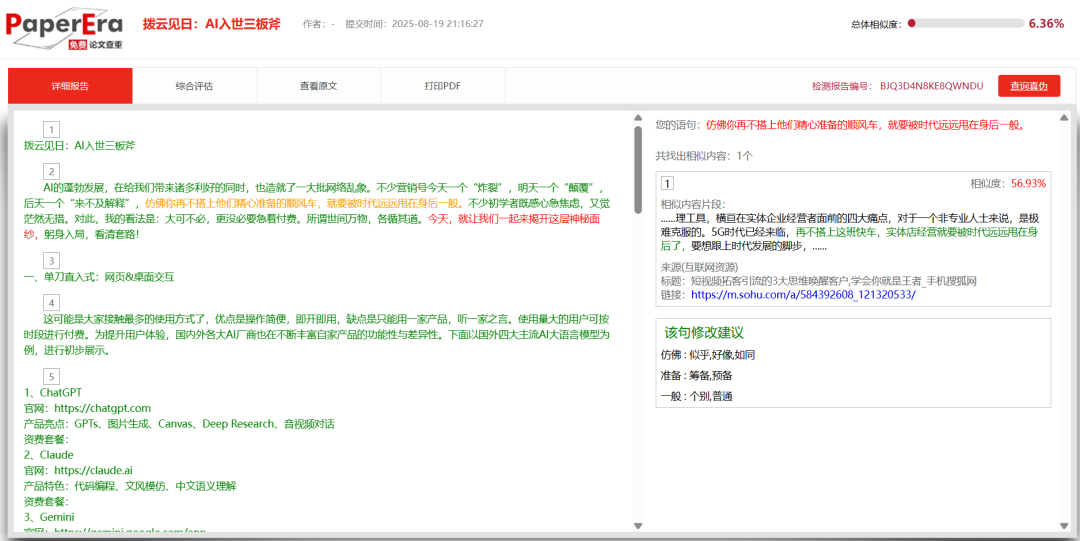
Task: Select paragraph number box 4
Action: (x=52, y=303)
